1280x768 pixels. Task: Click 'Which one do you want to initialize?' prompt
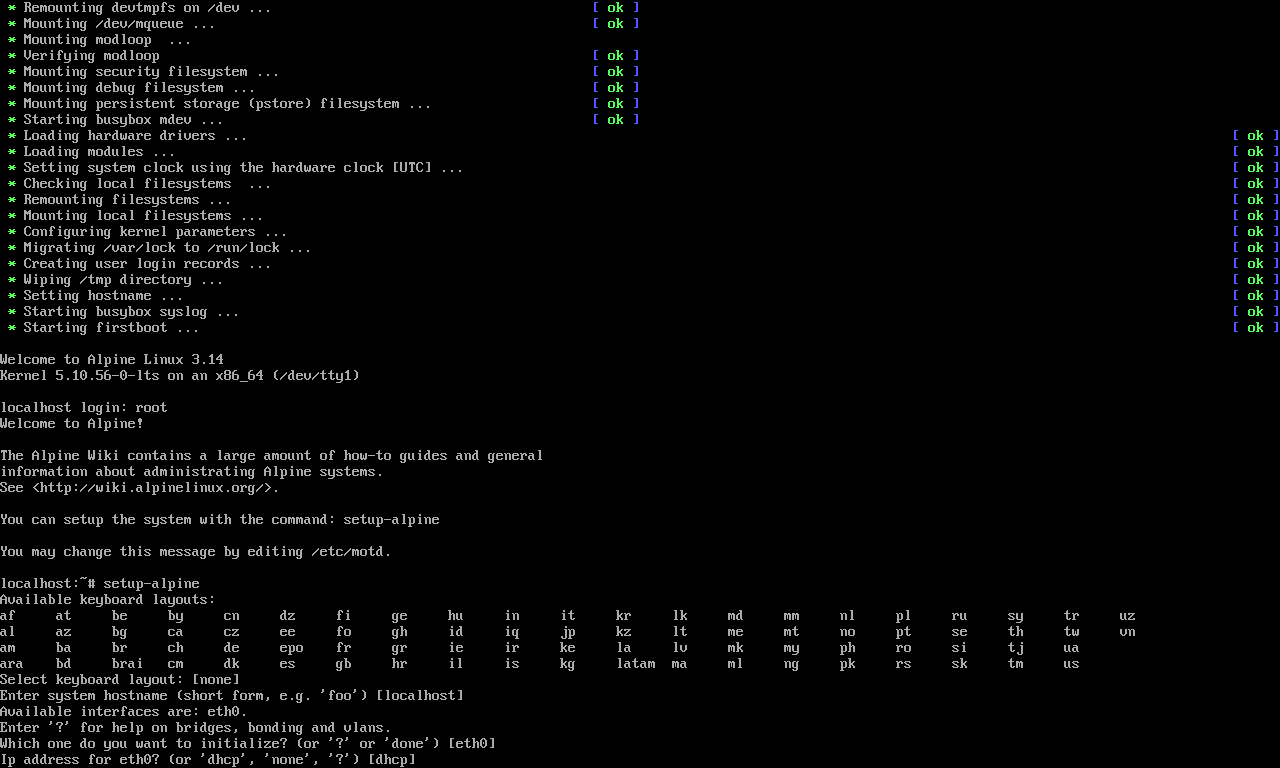(x=248, y=743)
